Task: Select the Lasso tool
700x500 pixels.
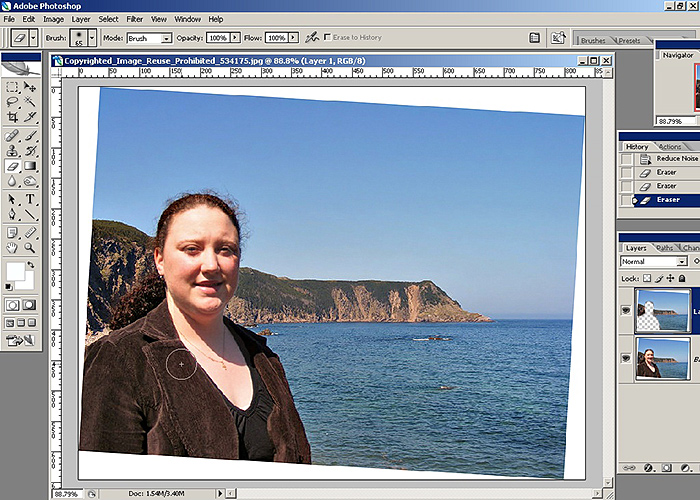Action: (x=12, y=101)
